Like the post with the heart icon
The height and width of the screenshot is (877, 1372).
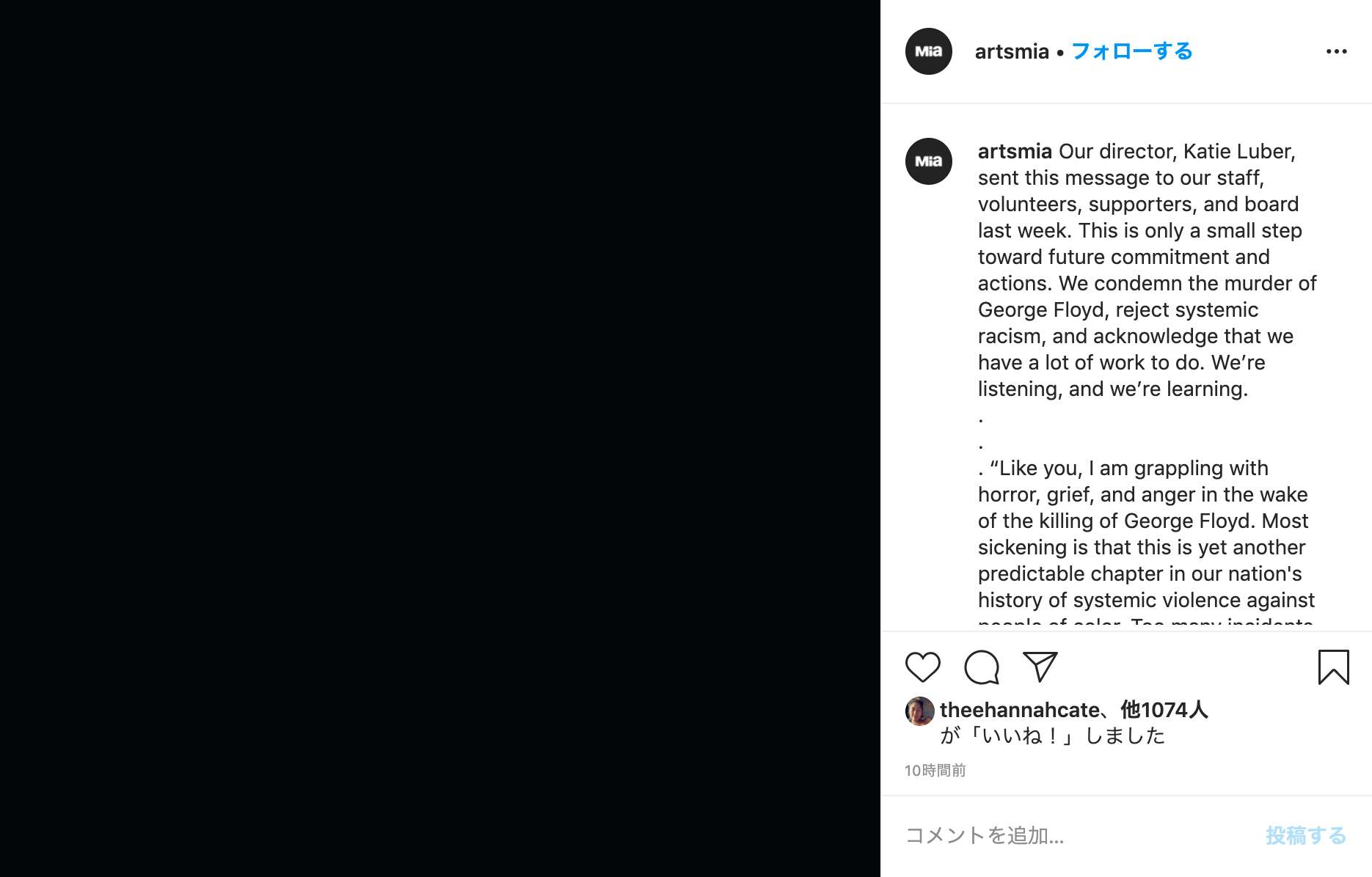pos(922,667)
